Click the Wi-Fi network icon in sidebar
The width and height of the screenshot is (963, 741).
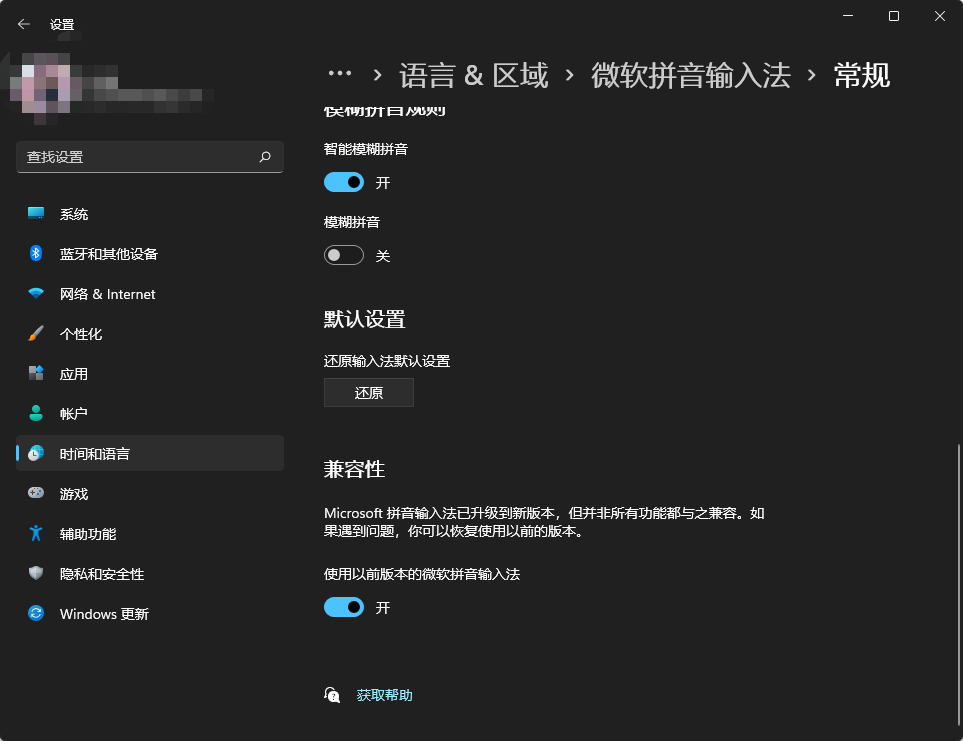point(36,293)
